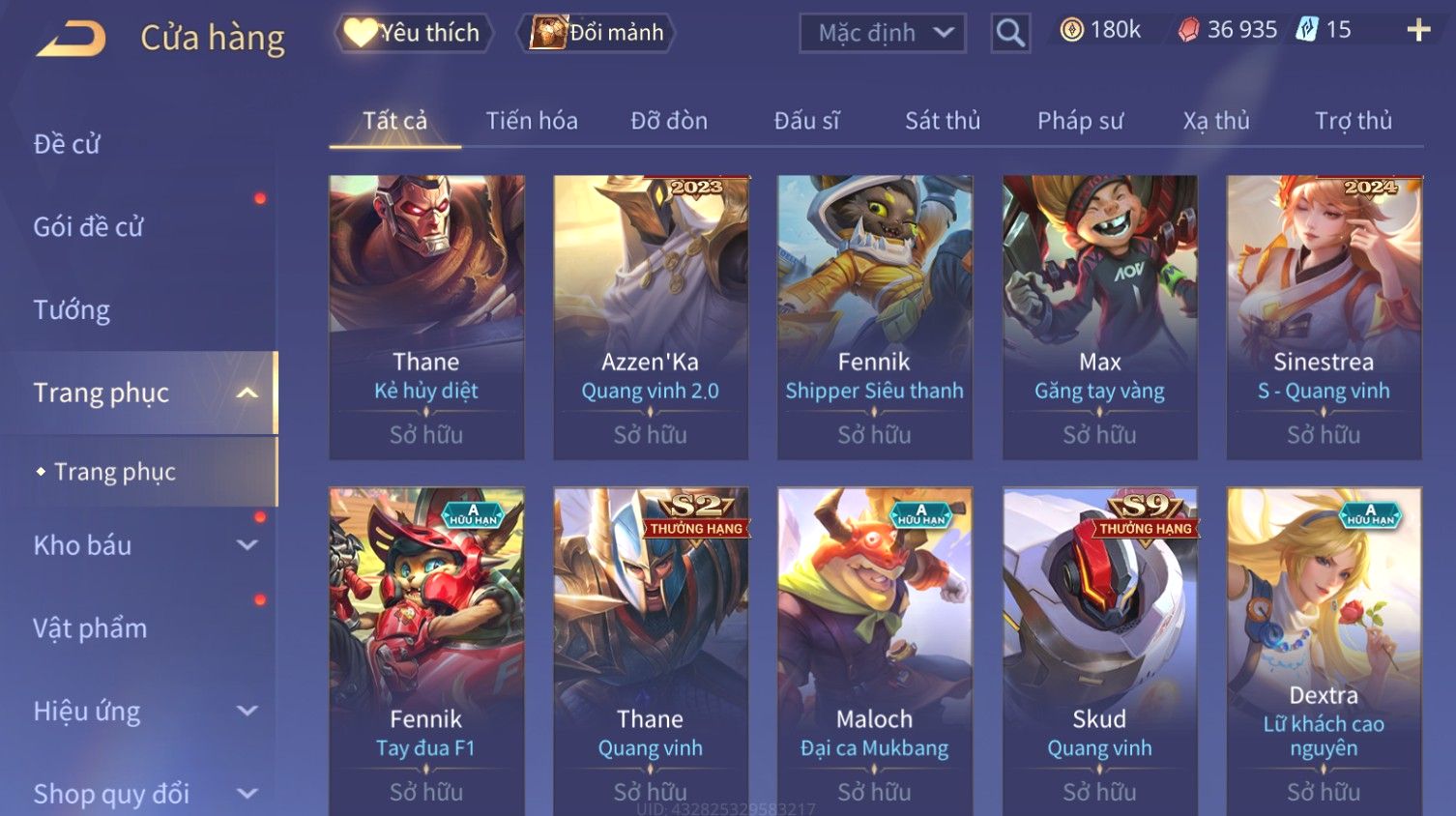Go back using the arrow icon
The height and width of the screenshot is (816, 1456).
(x=71, y=39)
